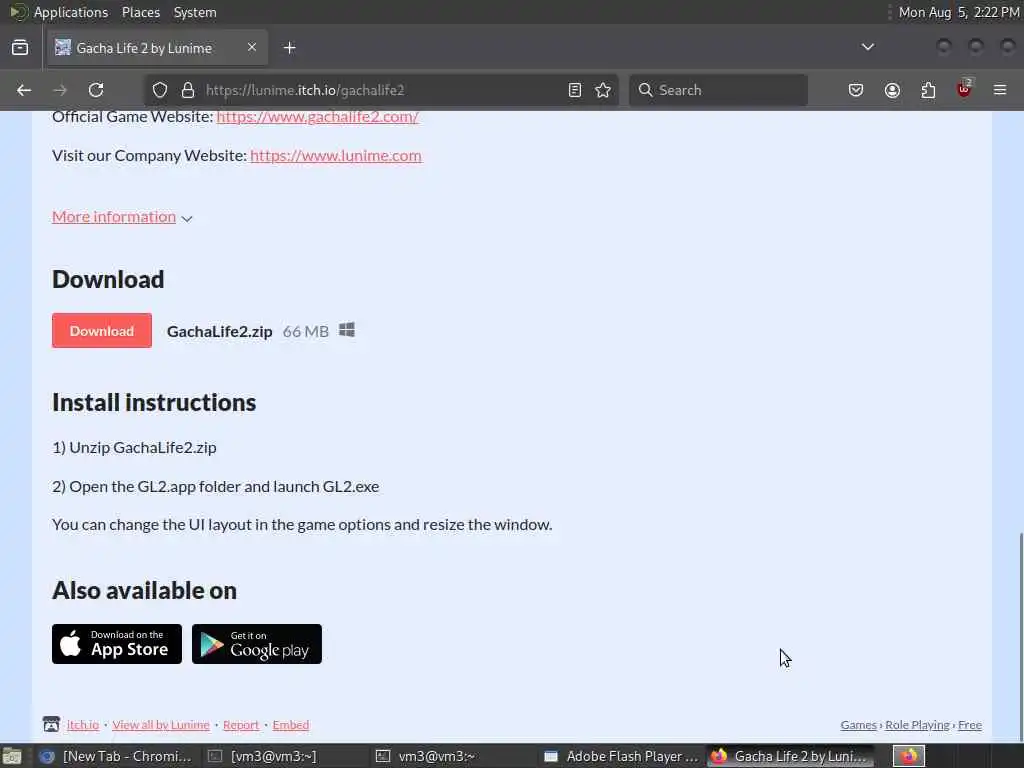Open the Role Playing breadcrumb link

[x=917, y=725]
